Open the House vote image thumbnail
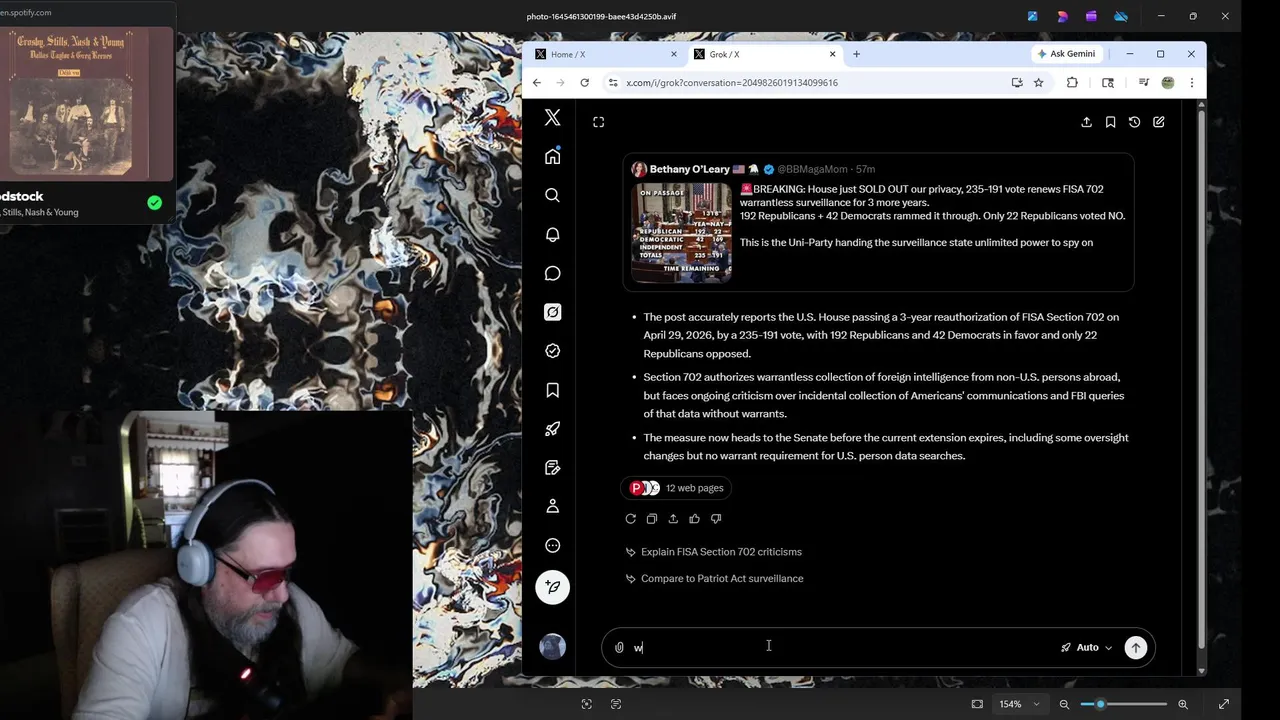Screen dimensions: 1280x720 (681, 233)
